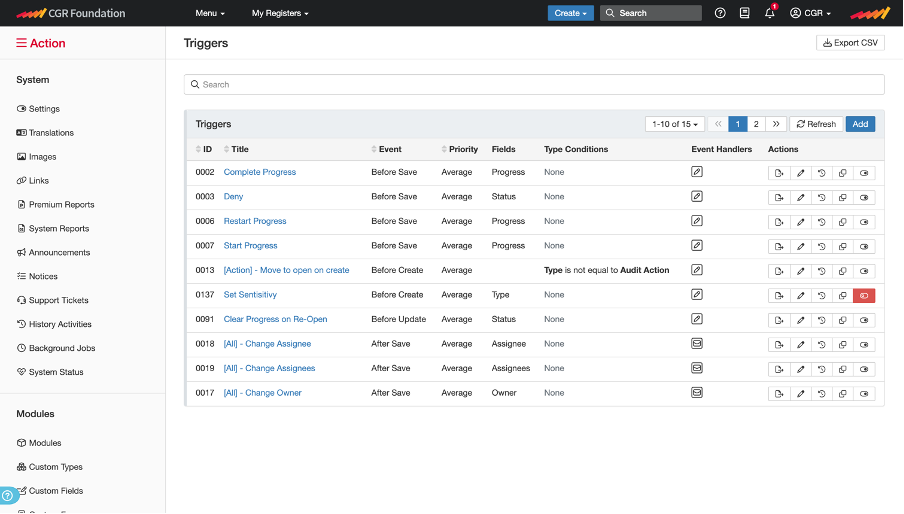Sort the table by Priority column
The image size is (904, 514).
(x=459, y=149)
